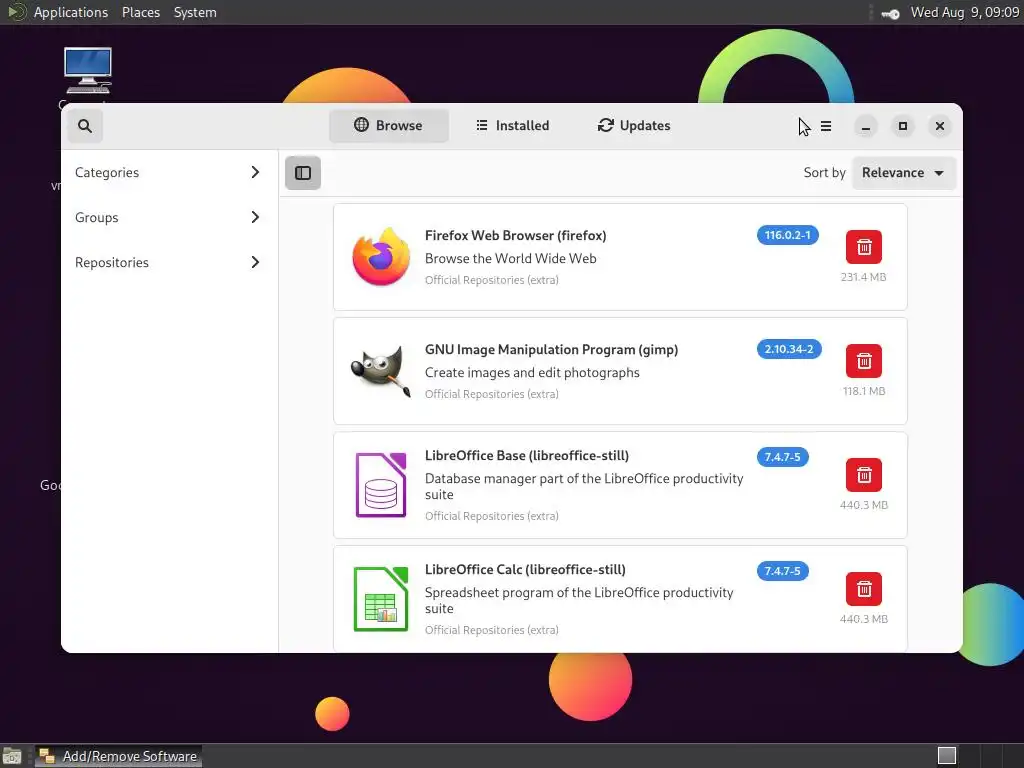Open the search magnifier button
The image size is (1024, 768).
point(85,125)
